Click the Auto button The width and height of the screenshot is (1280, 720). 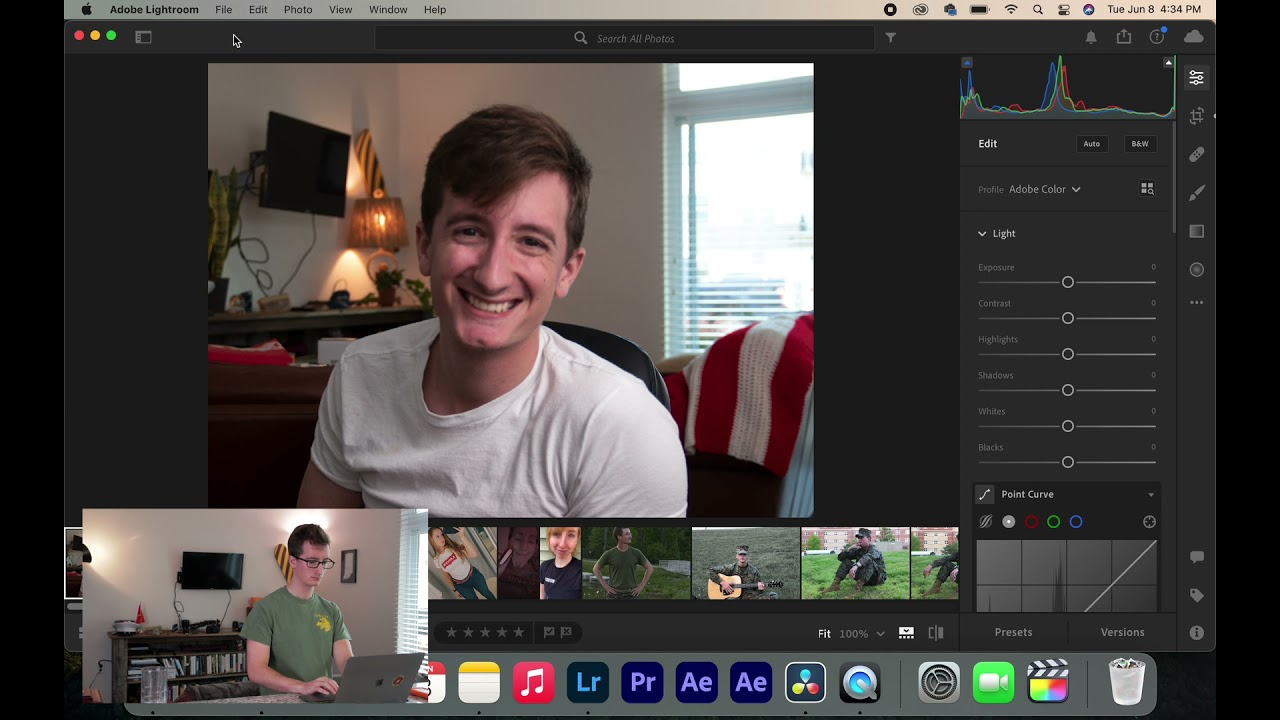pos(1092,144)
